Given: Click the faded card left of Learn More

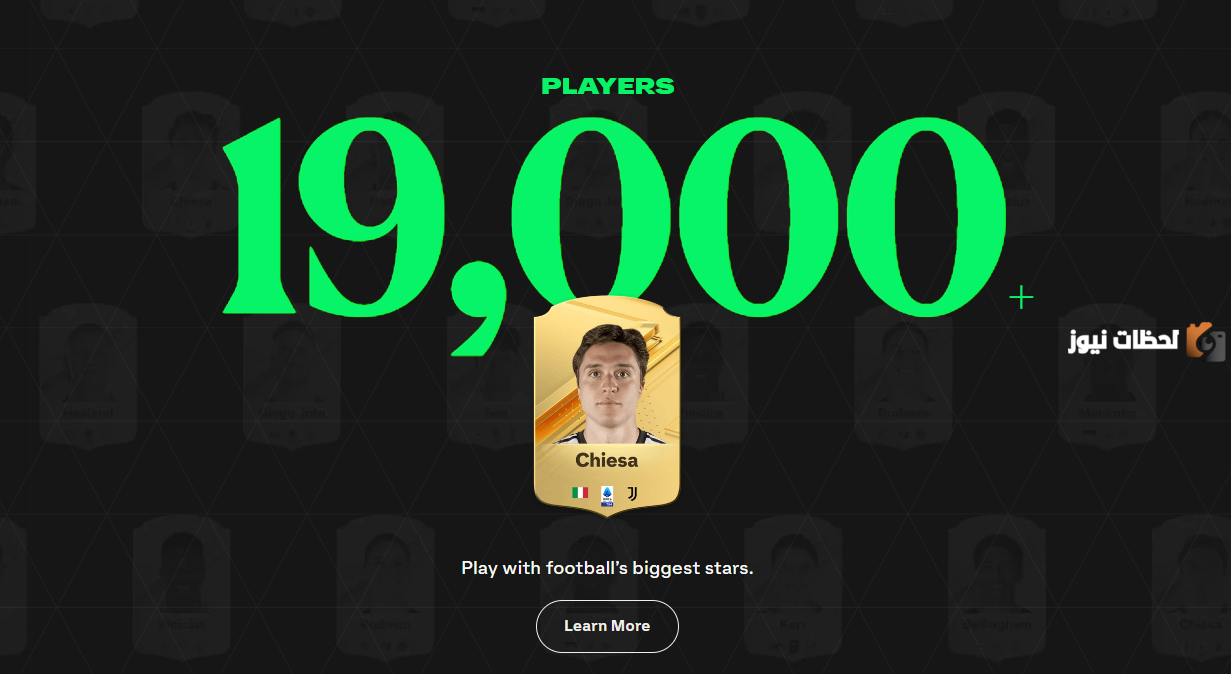Looking at the screenshot, I should [385, 588].
